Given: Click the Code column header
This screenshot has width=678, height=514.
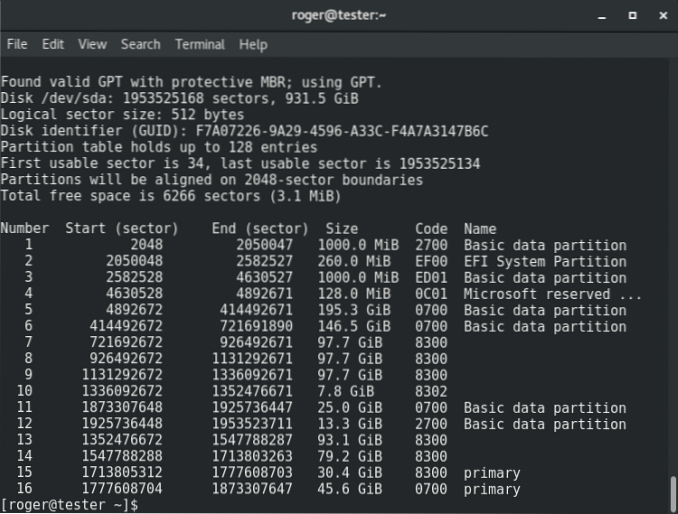Looking at the screenshot, I should coord(432,228).
